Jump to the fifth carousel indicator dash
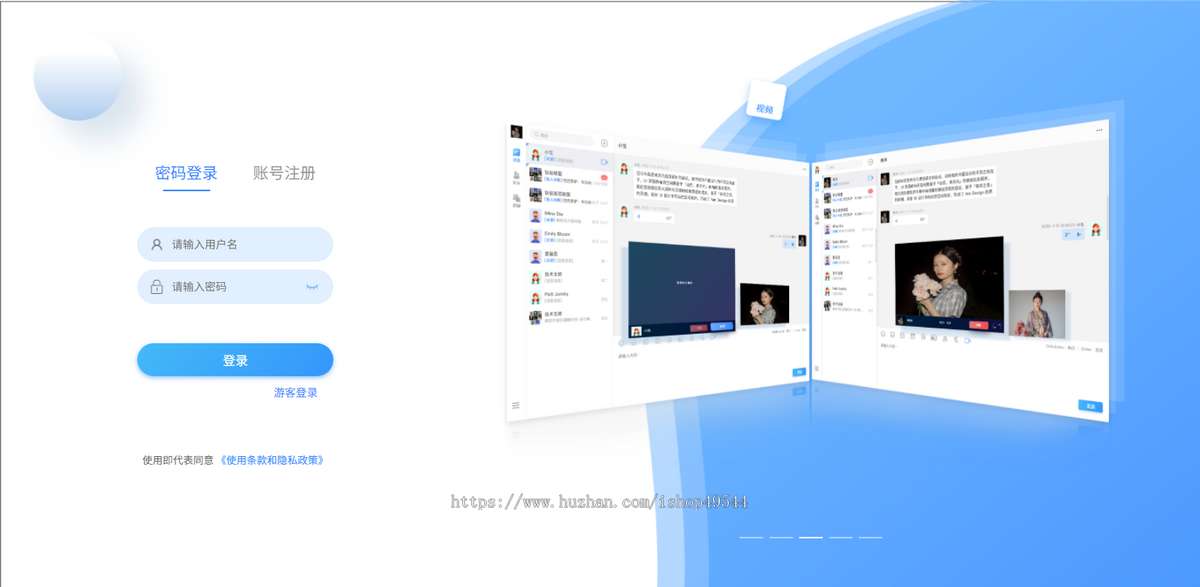This screenshot has height=587, width=1200. (x=871, y=538)
